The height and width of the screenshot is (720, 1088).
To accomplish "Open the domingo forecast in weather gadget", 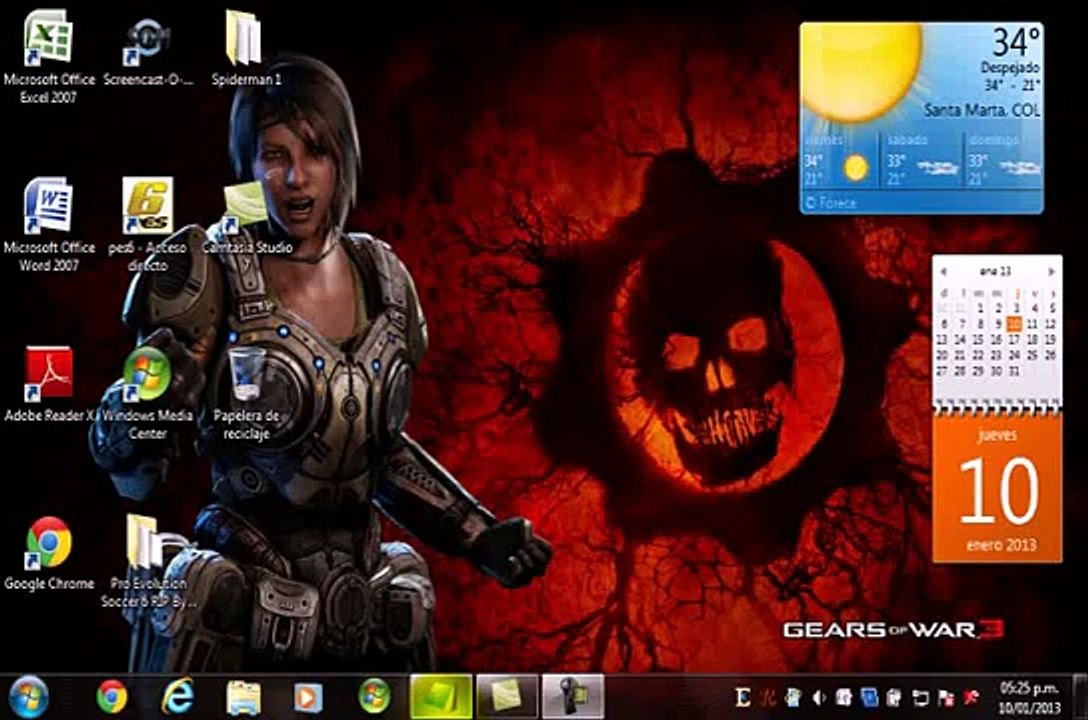I will (x=1004, y=161).
